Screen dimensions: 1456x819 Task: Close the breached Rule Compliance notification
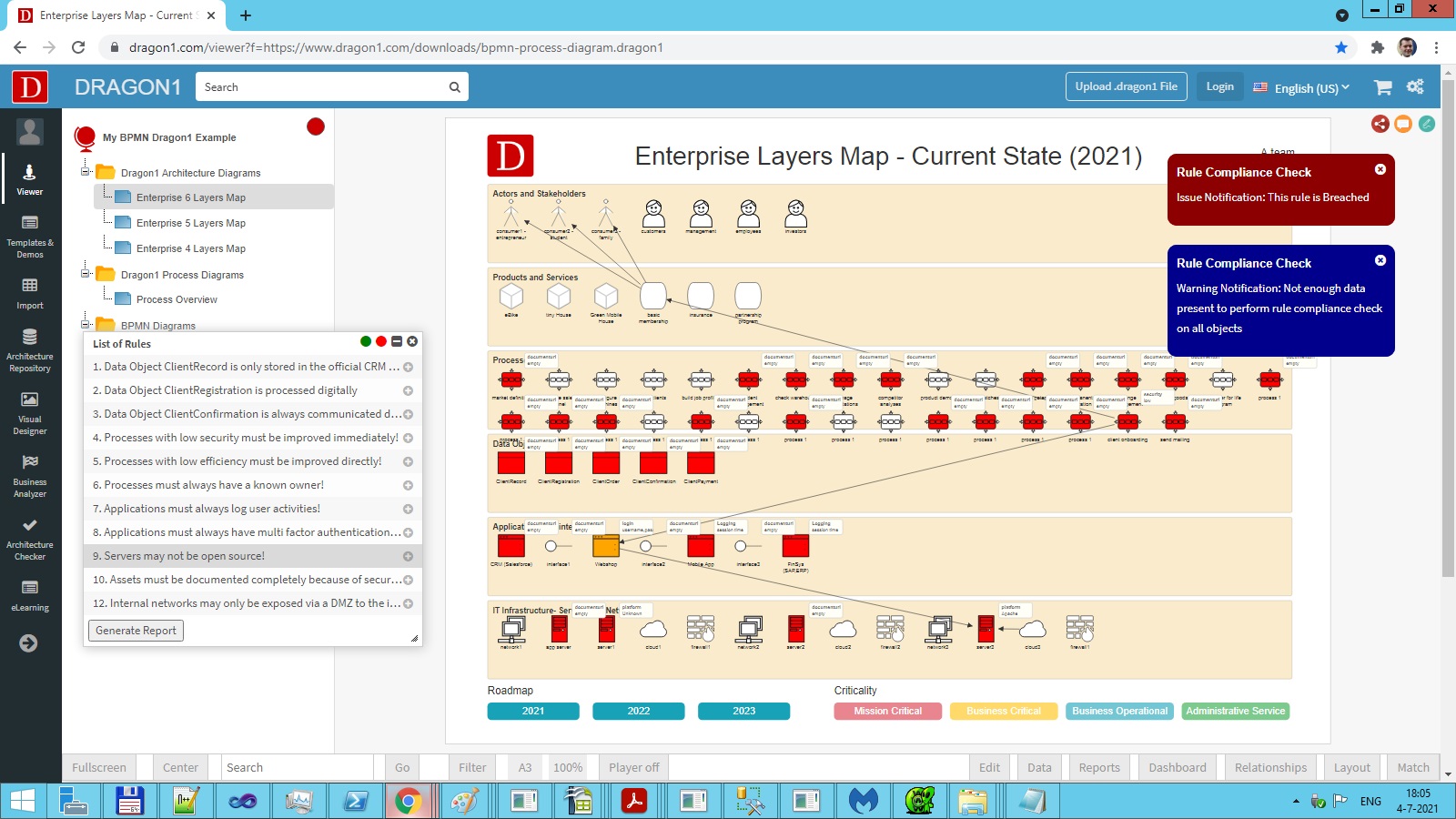pos(1380,169)
